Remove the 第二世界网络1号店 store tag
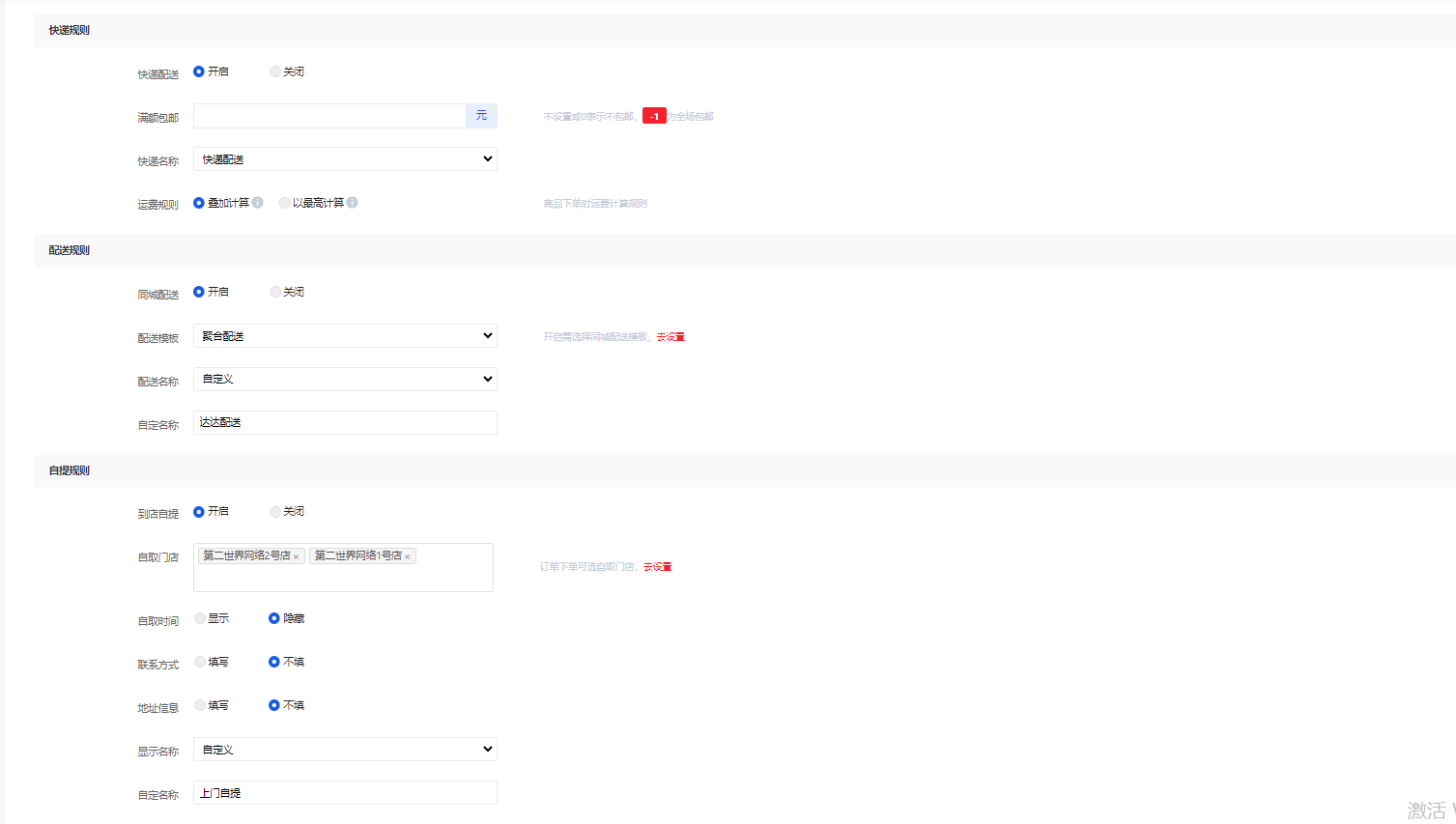The height and width of the screenshot is (824, 1456). [408, 556]
